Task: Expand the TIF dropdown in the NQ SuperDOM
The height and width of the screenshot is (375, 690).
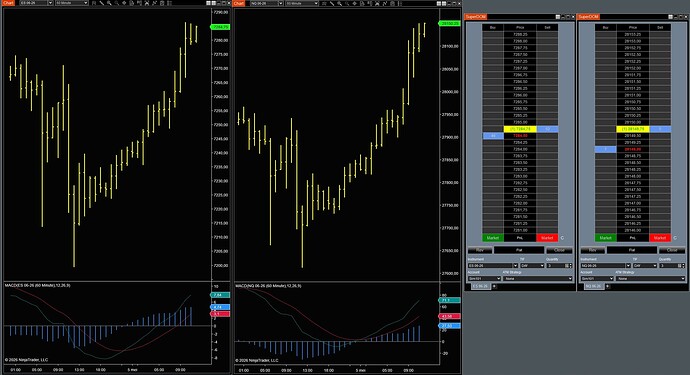Action: tap(655, 265)
